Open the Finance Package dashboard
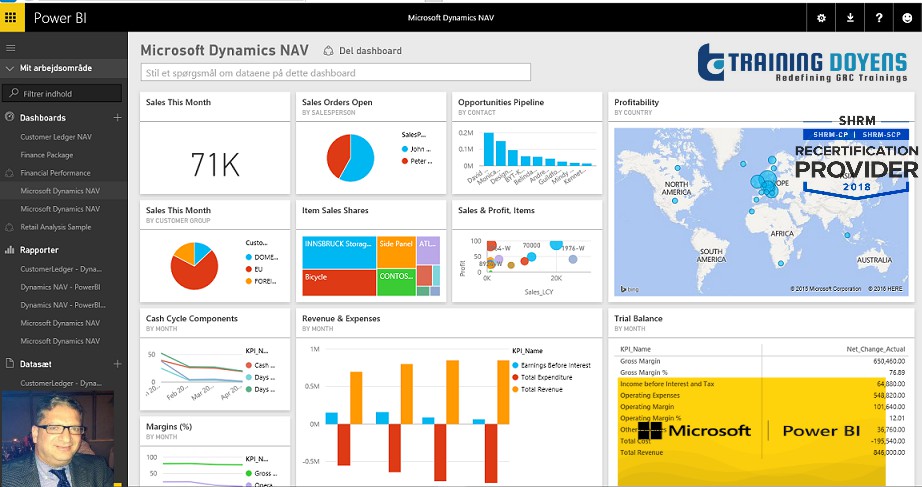This screenshot has height=487, width=922. (x=46, y=155)
